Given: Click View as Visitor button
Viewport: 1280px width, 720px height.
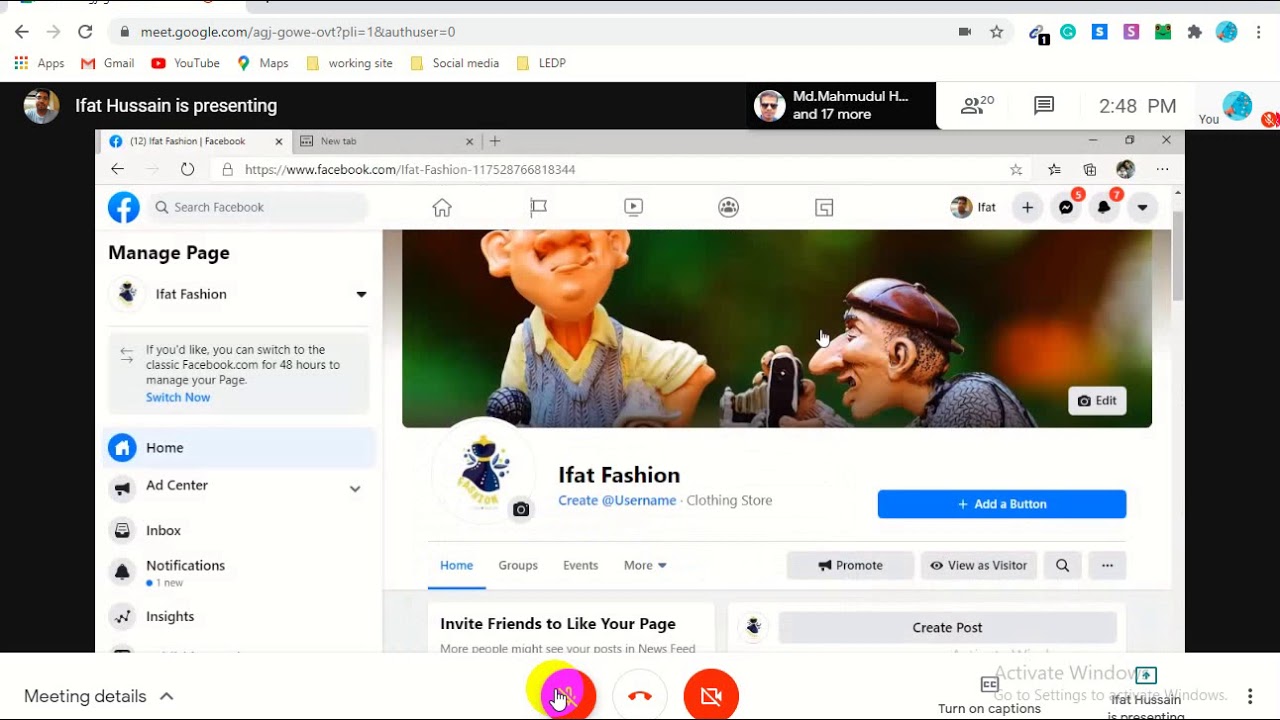Looking at the screenshot, I should coord(979,565).
